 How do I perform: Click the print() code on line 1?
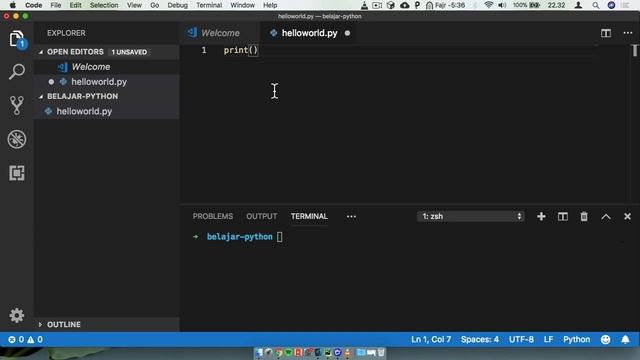tap(241, 50)
